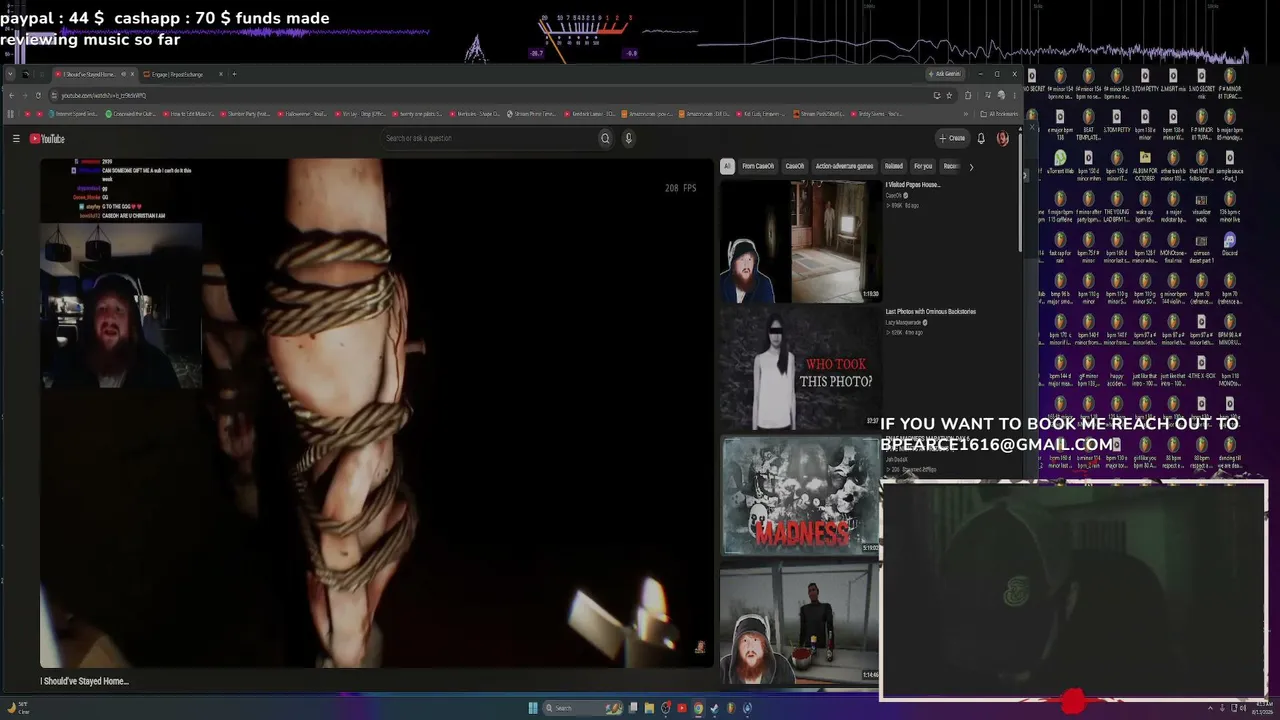Viewport: 1280px width, 720px height.
Task: Select the 'dancing till we are dea...' desktop project
Action: (x=1229, y=450)
